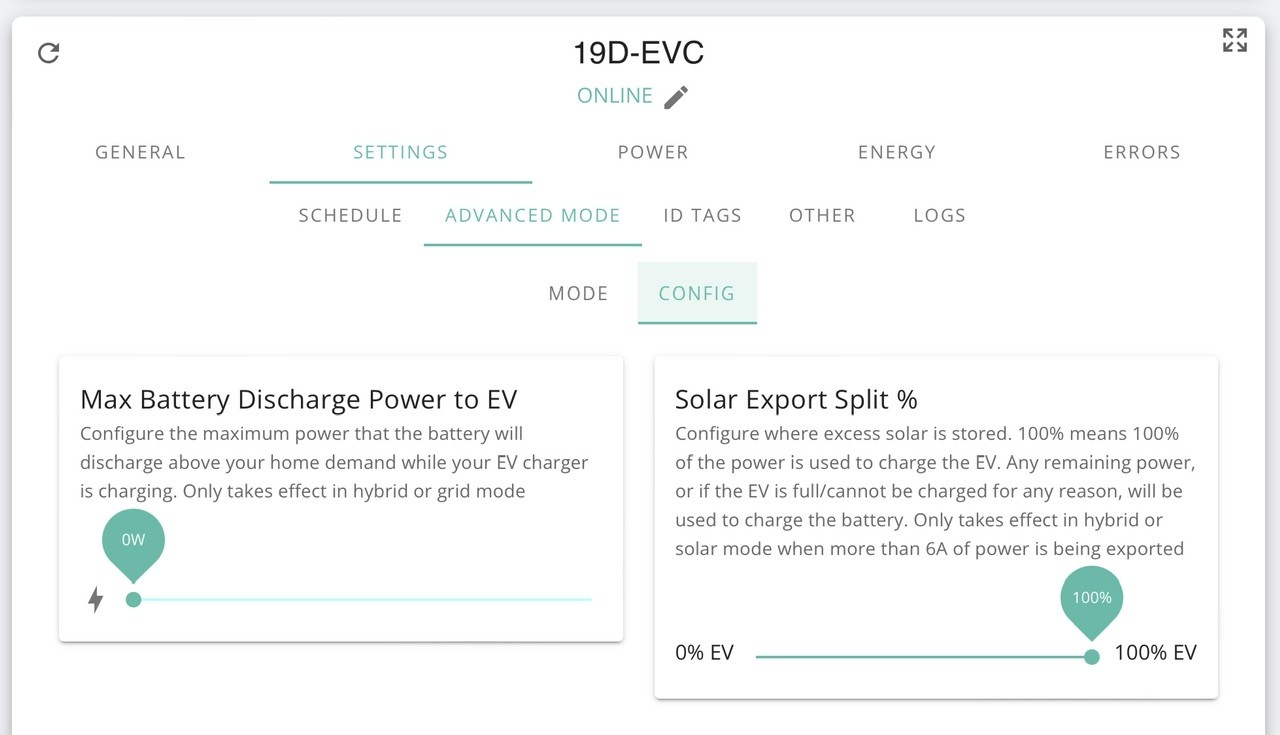Switch to the POWER tab
The image size is (1280, 735).
[x=653, y=152]
